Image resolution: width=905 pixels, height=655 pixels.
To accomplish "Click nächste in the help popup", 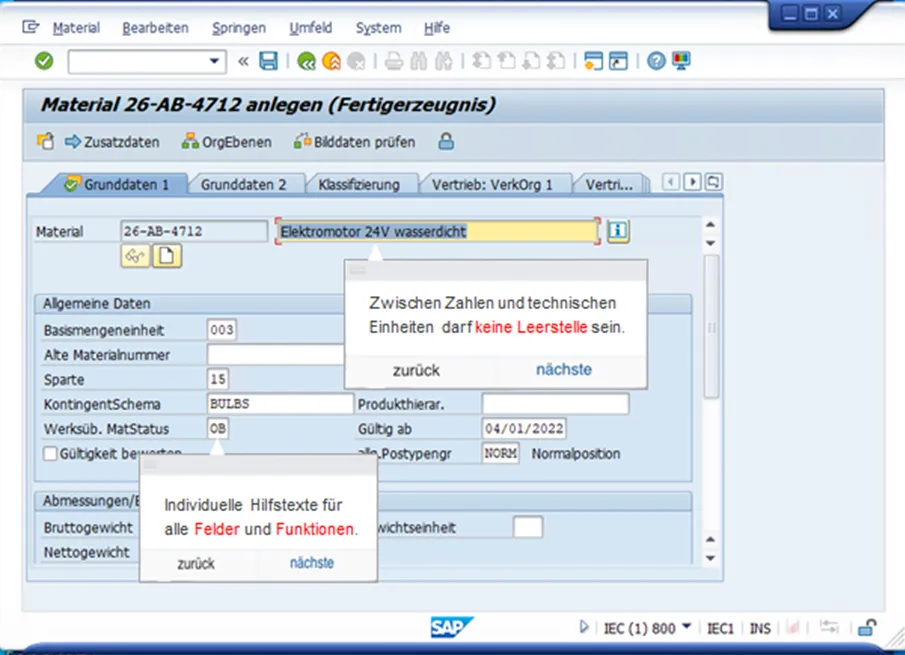I will pyautogui.click(x=563, y=368).
